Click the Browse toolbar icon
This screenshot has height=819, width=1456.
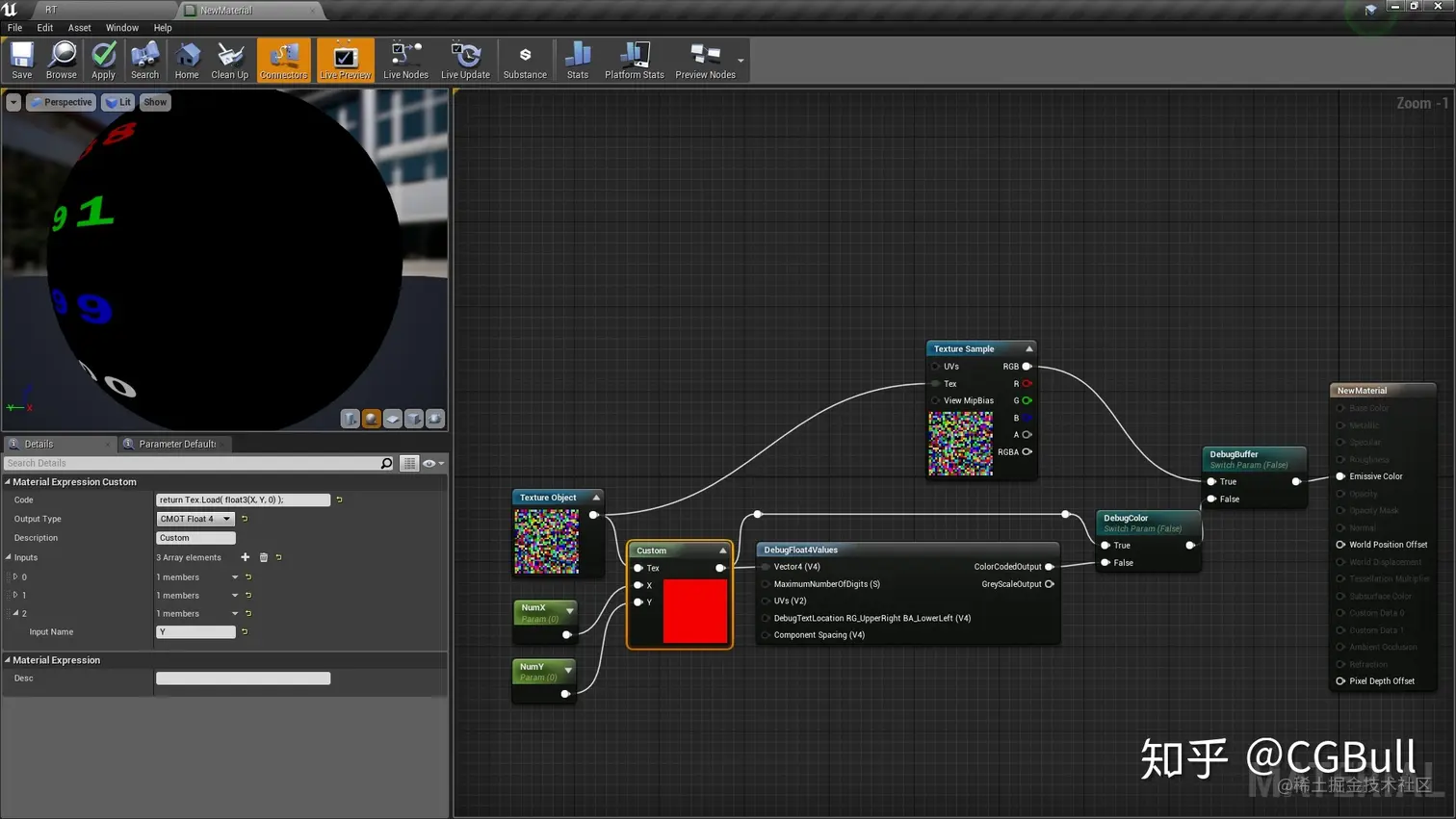[62, 61]
